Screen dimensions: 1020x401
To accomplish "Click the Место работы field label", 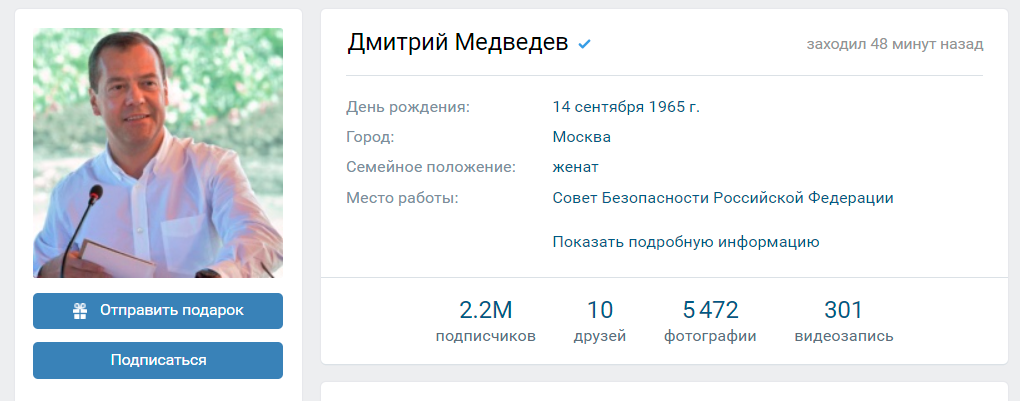I will [402, 198].
